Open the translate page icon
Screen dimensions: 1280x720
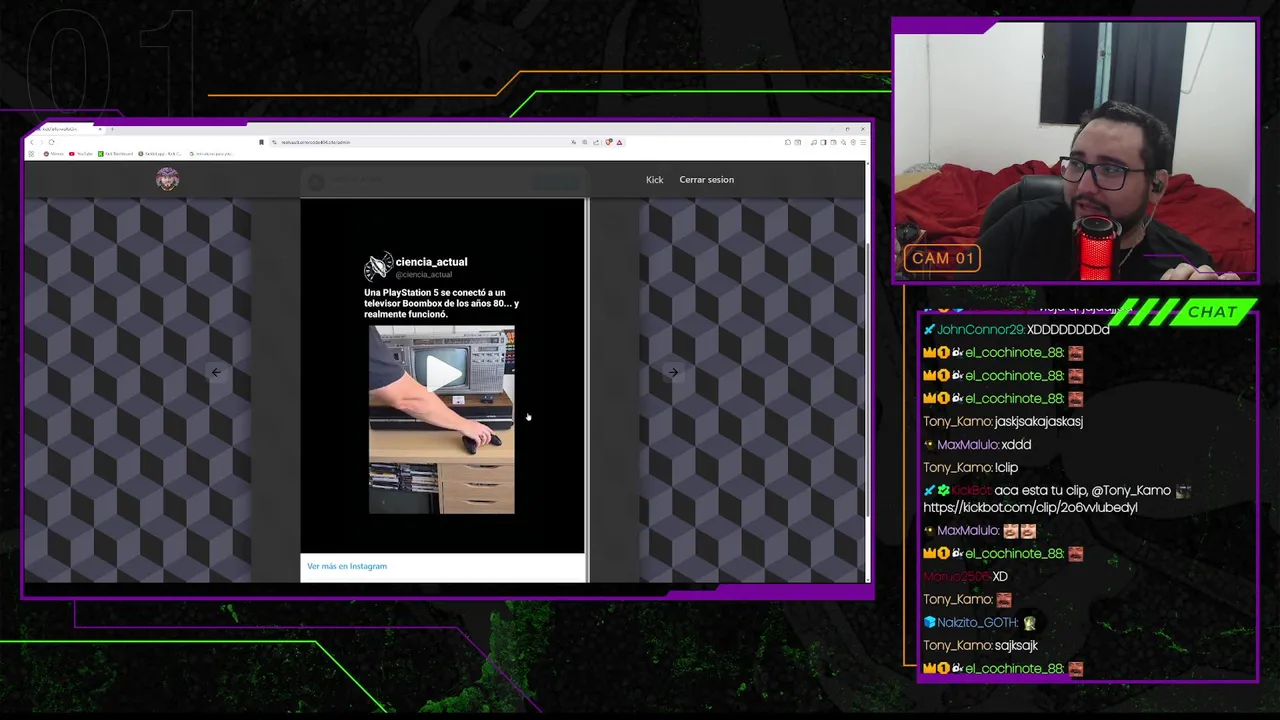pyautogui.click(x=574, y=142)
